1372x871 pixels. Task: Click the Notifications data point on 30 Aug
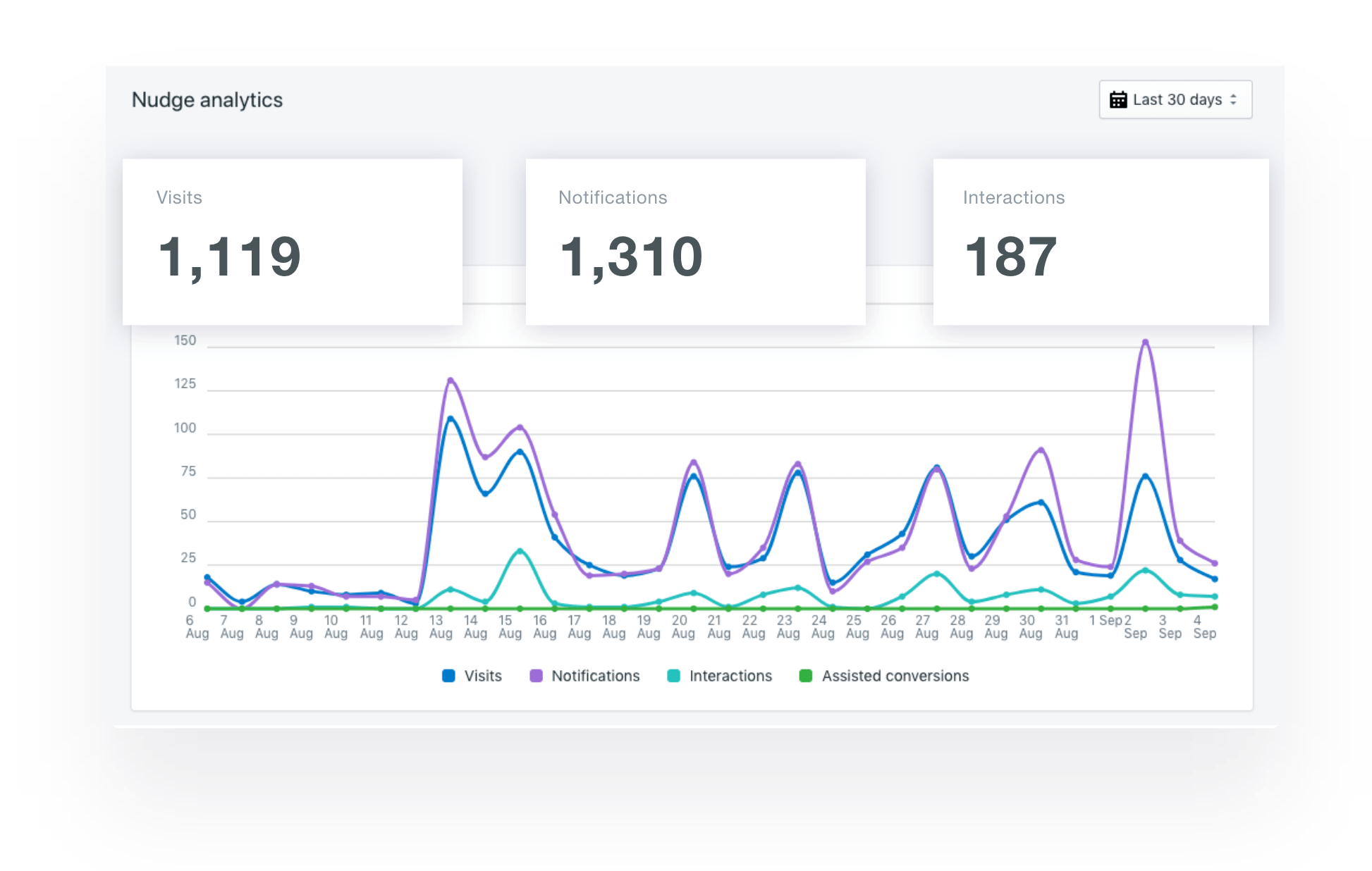1041,450
